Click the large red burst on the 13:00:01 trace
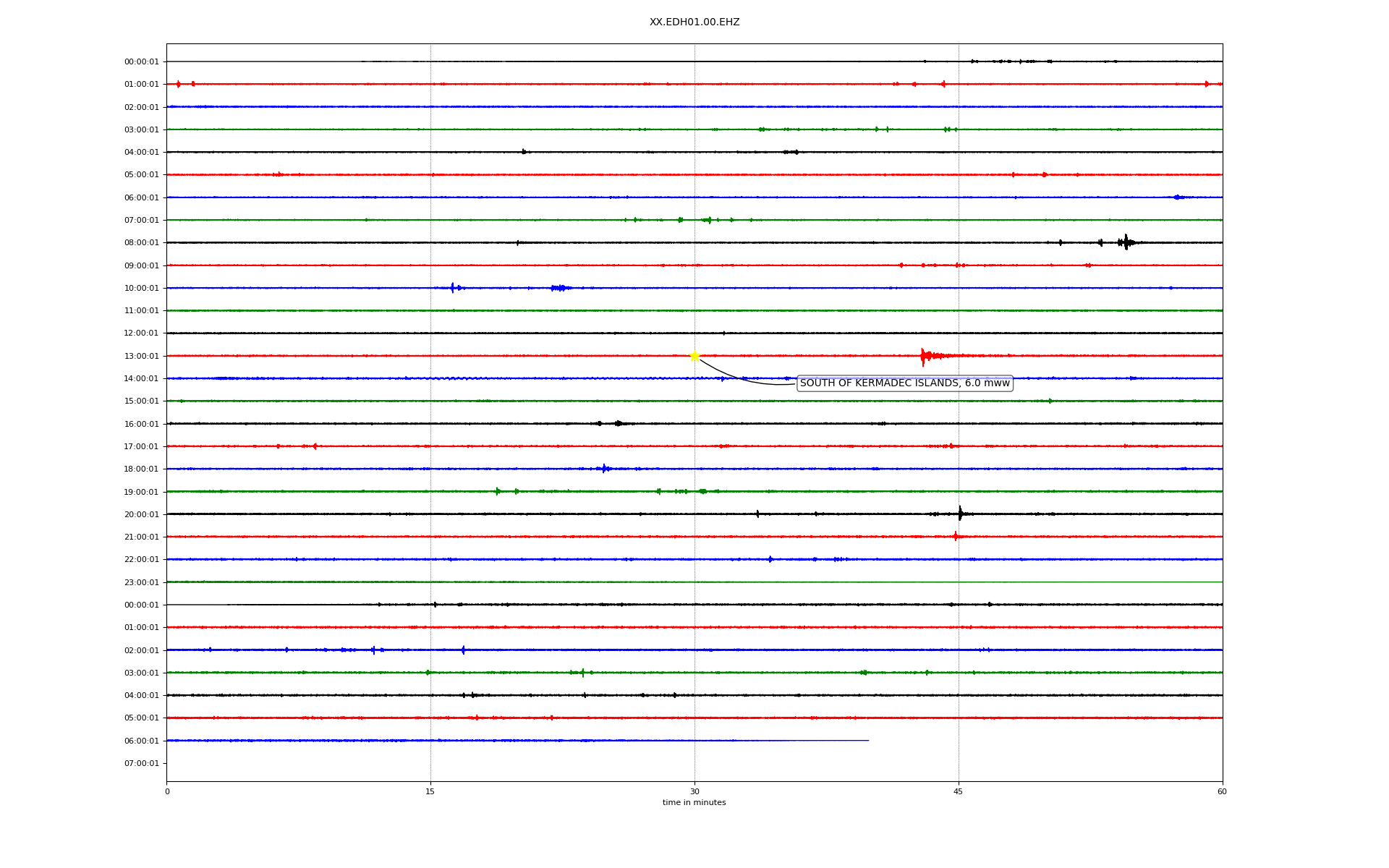This screenshot has height=868, width=1389. [925, 356]
